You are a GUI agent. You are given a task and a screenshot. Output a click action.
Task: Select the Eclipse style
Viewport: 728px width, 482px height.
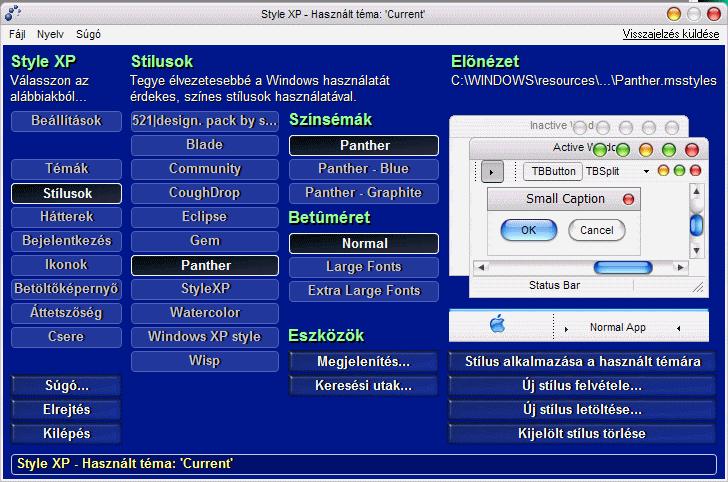click(205, 217)
